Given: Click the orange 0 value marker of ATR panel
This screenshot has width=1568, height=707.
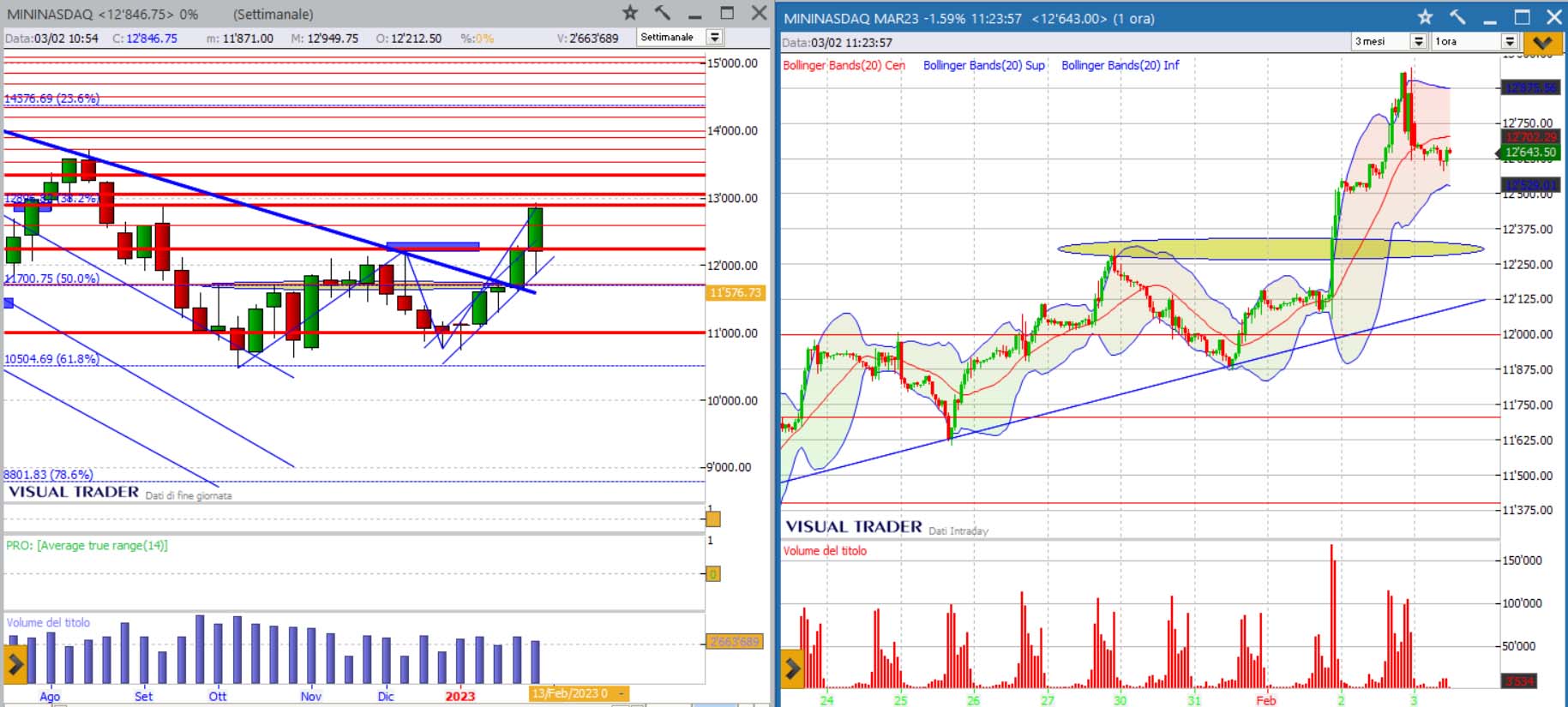Looking at the screenshot, I should (713, 574).
